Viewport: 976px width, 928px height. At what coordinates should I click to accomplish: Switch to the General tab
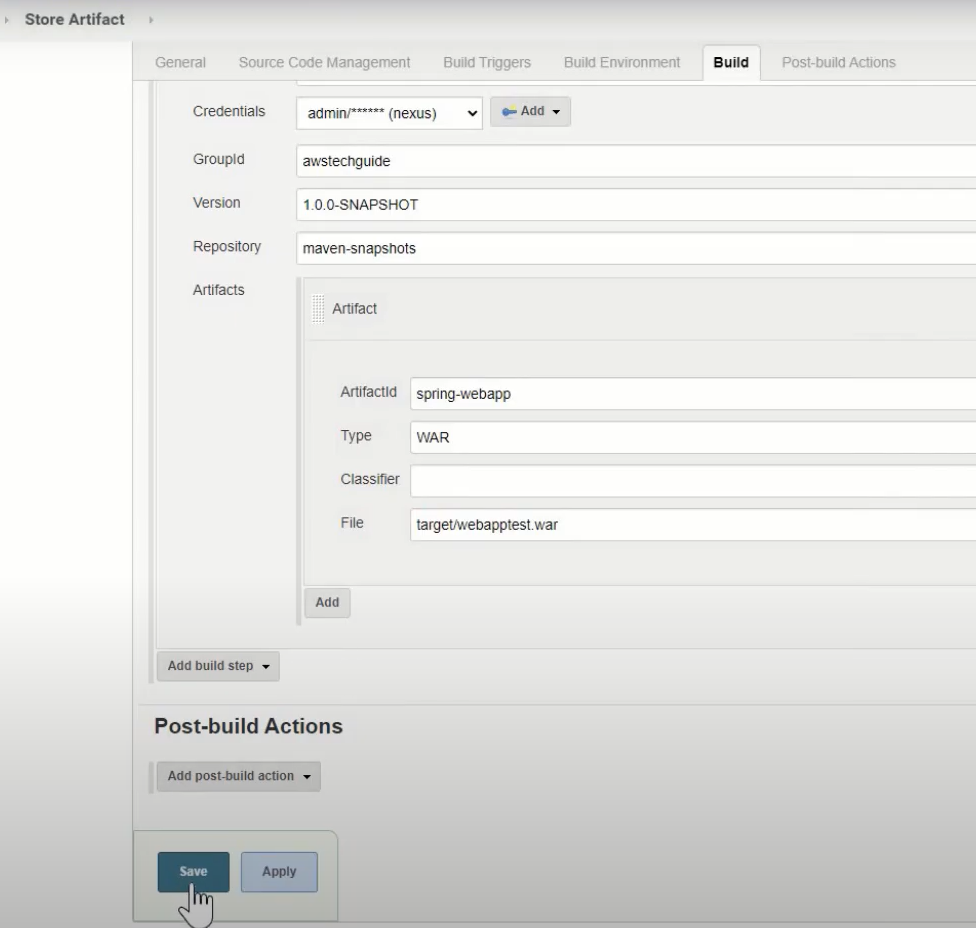180,62
